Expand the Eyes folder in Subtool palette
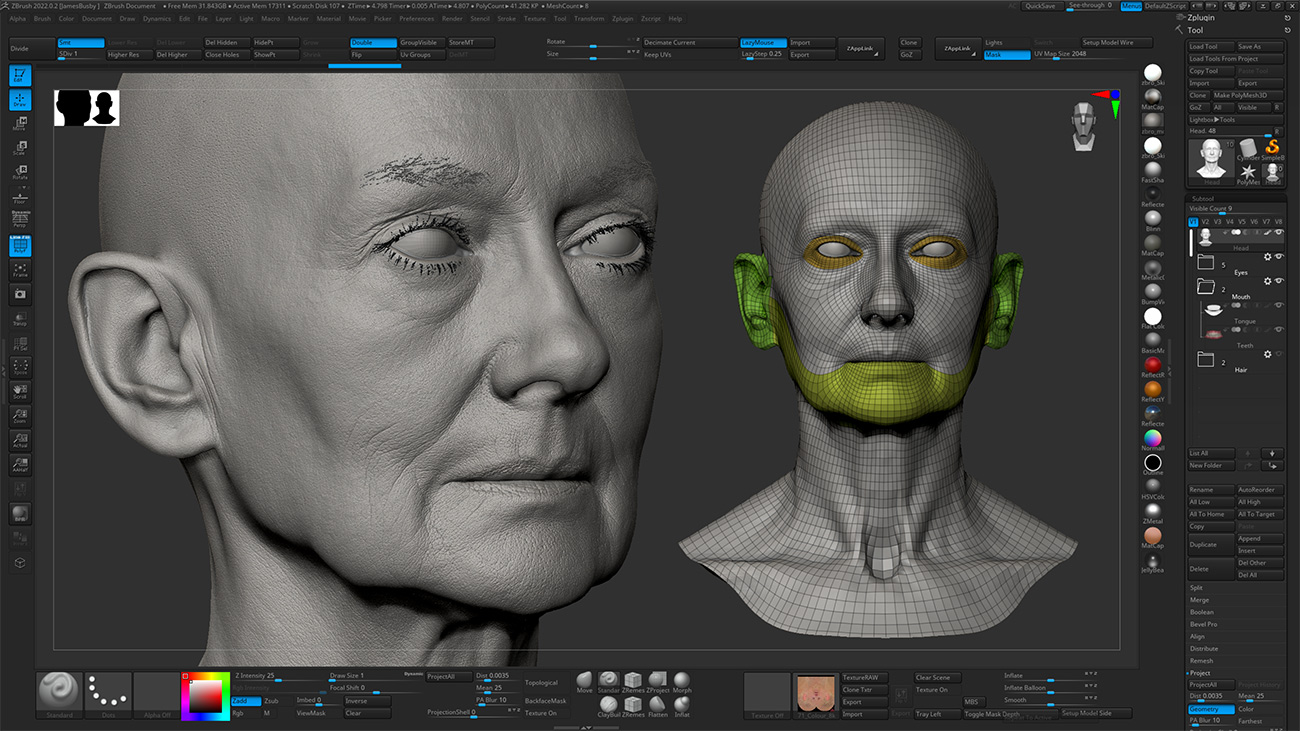1300x731 pixels. [x=1205, y=262]
